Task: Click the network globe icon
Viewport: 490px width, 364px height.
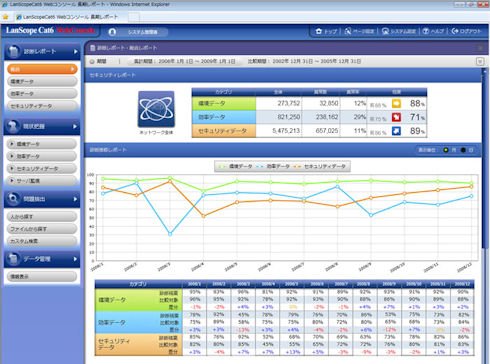Action: click(x=156, y=109)
